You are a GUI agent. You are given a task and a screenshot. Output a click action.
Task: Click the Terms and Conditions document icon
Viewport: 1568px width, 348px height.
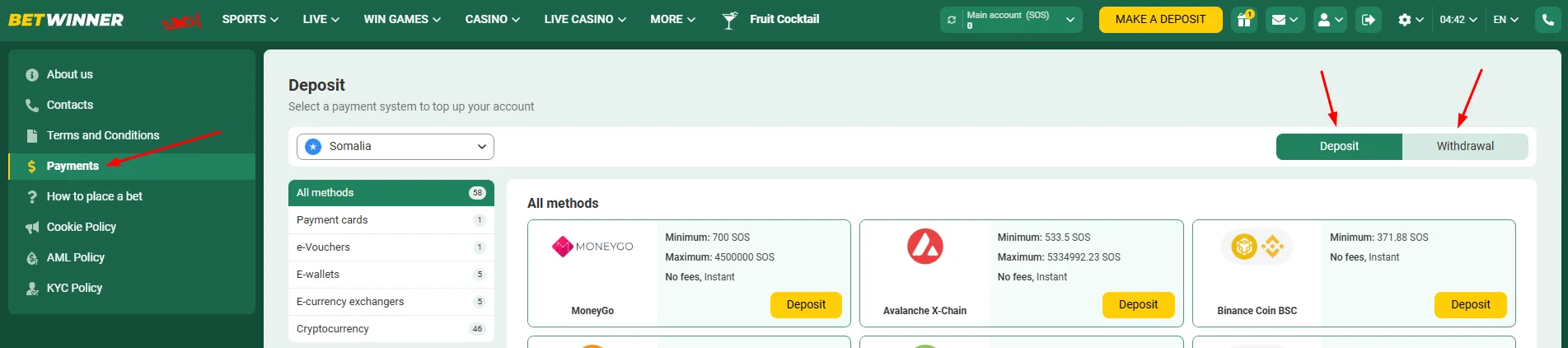point(32,136)
